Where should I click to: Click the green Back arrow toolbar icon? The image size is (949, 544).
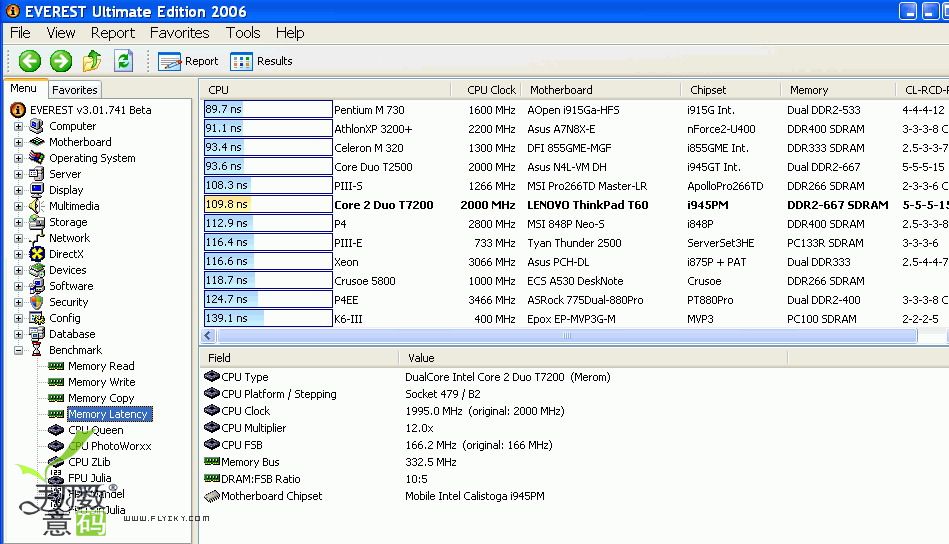(30, 61)
